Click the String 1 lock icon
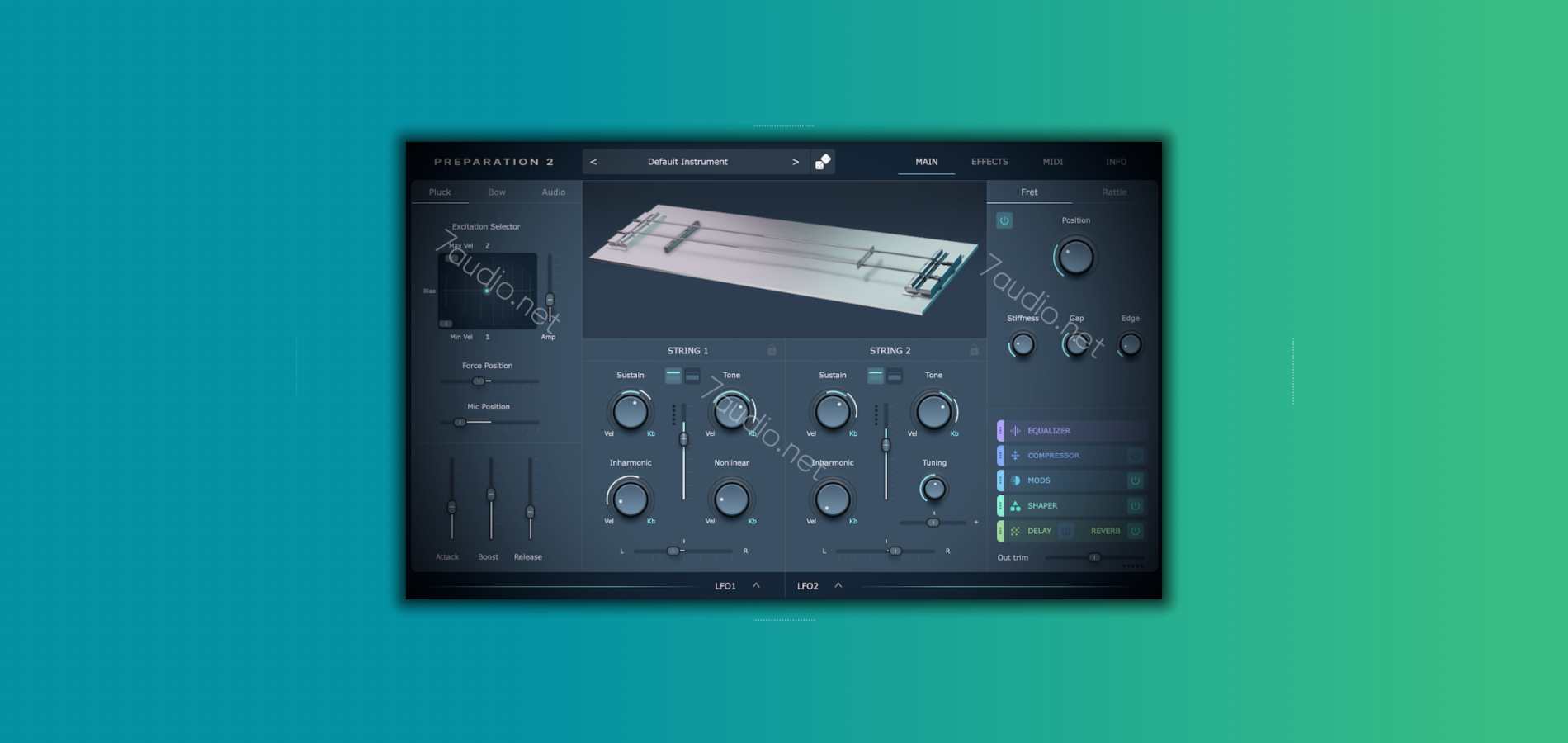Viewport: 1568px width, 743px height. coord(772,351)
